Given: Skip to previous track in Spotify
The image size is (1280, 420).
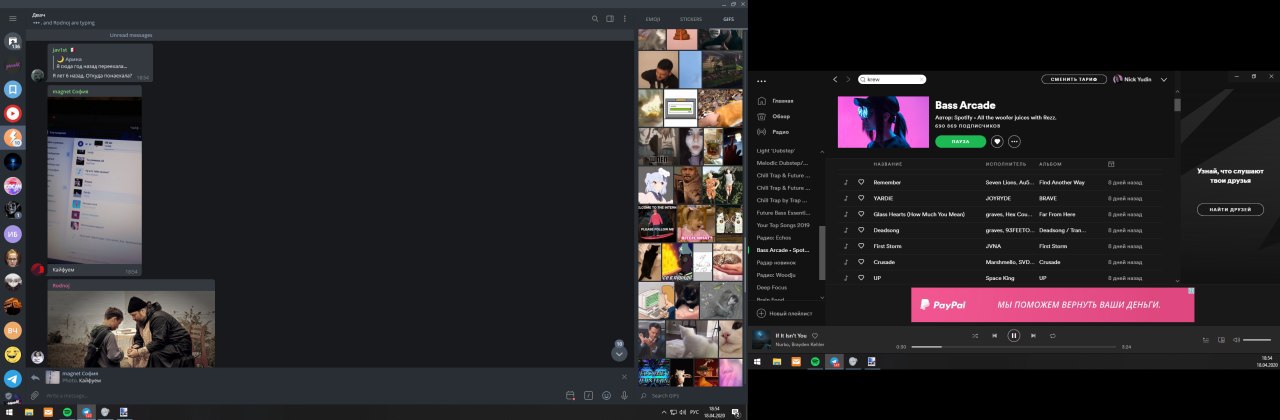Looking at the screenshot, I should [x=994, y=336].
